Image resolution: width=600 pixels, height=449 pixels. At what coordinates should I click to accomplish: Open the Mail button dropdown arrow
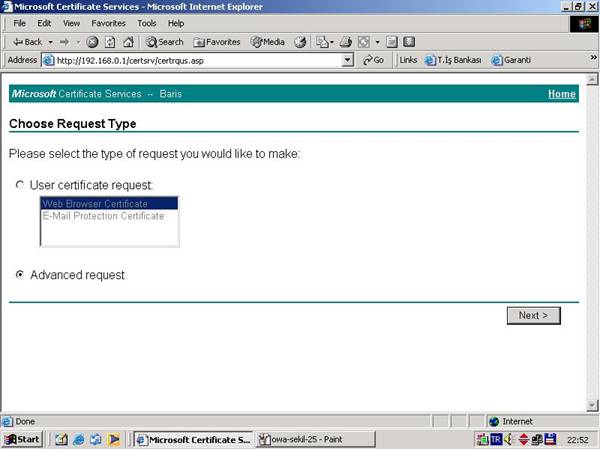pyautogui.click(x=332, y=42)
